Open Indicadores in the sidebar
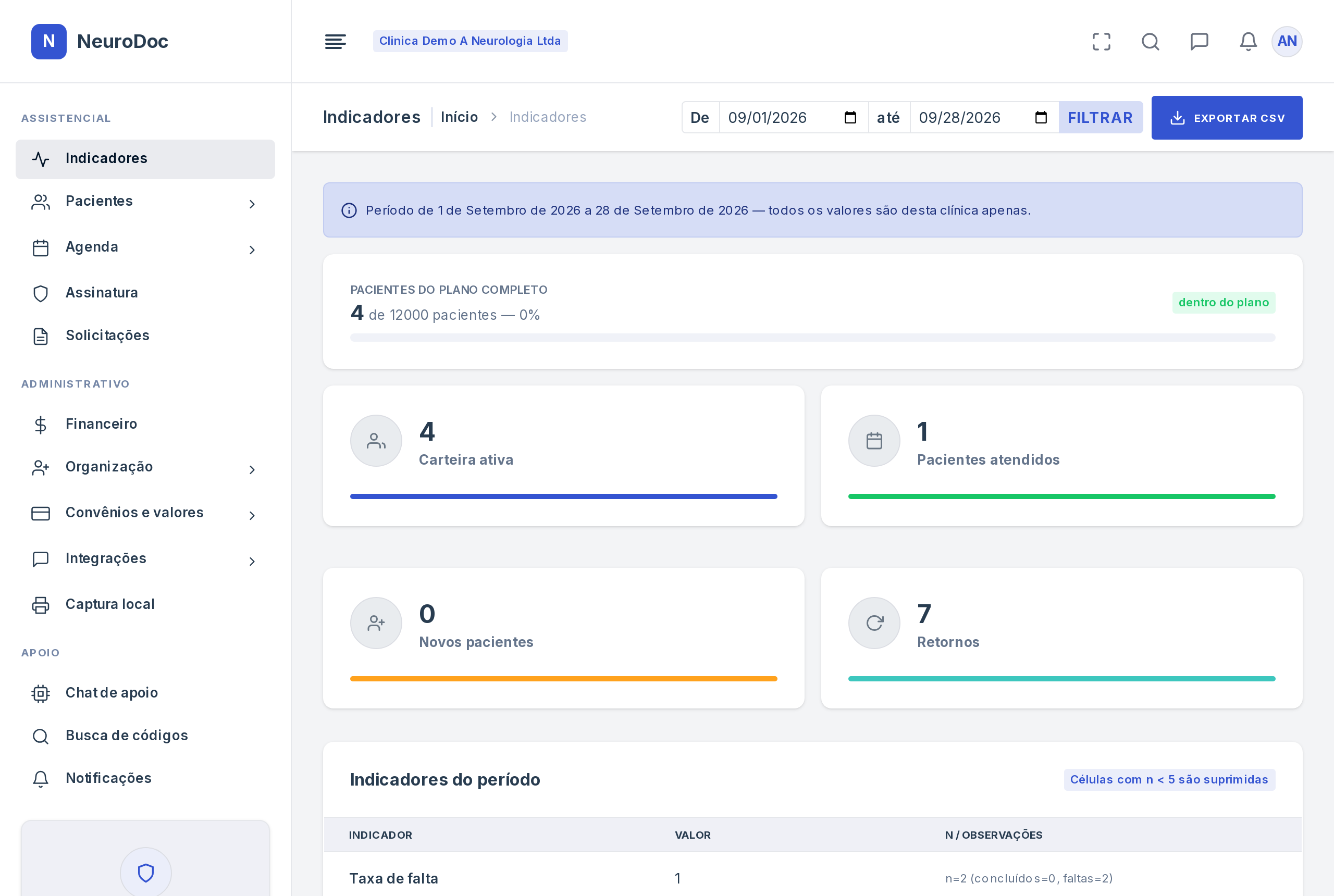1334x896 pixels. [145, 159]
